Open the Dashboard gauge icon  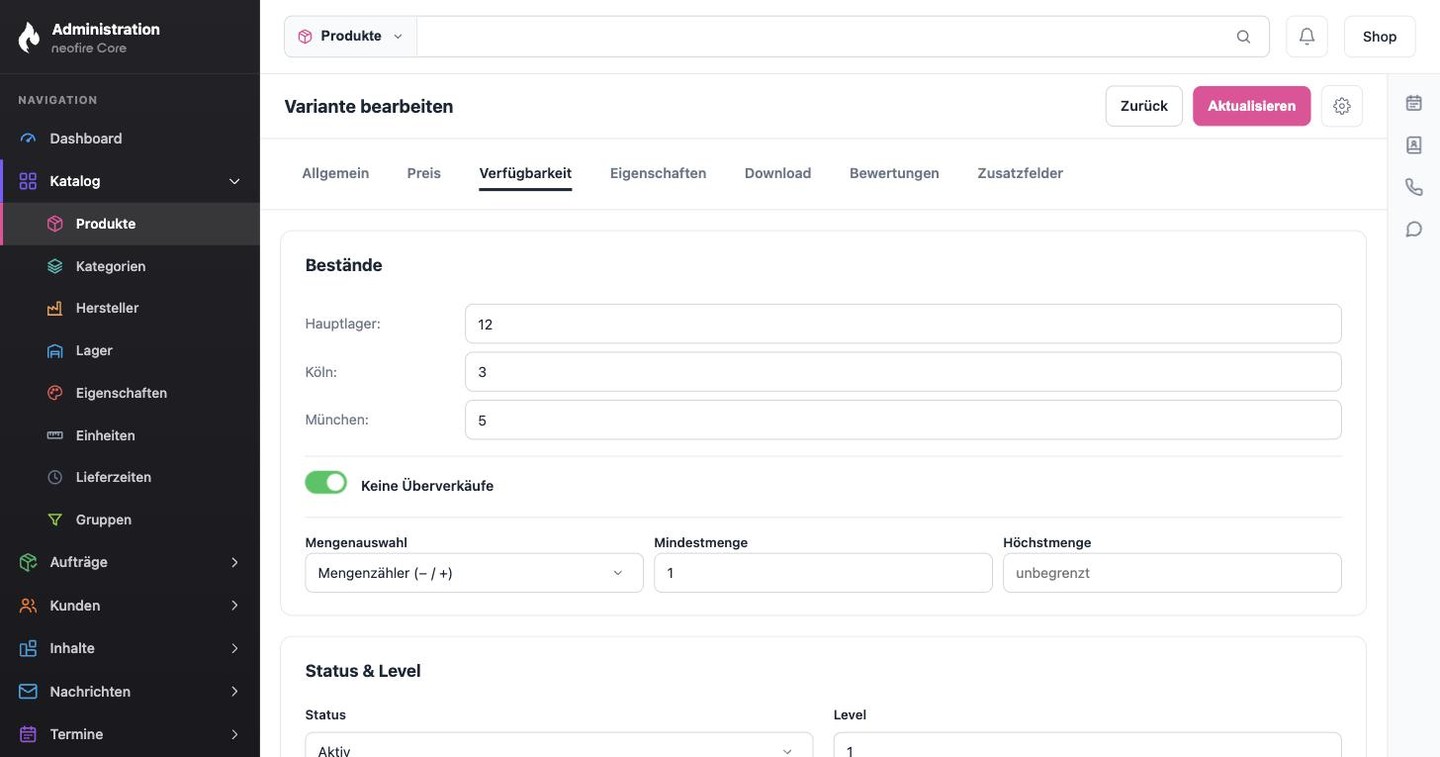[28, 139]
